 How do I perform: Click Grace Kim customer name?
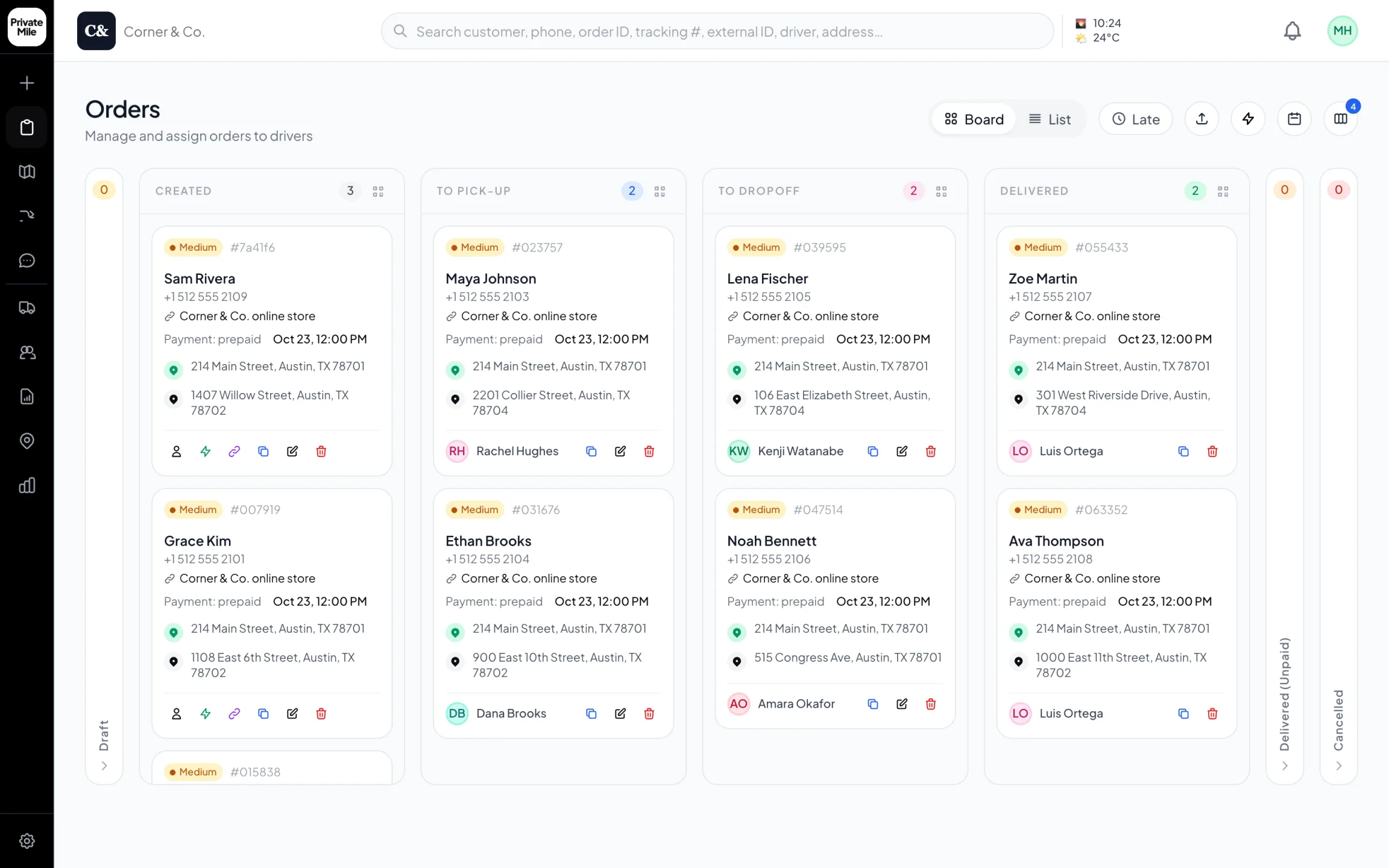click(x=197, y=541)
